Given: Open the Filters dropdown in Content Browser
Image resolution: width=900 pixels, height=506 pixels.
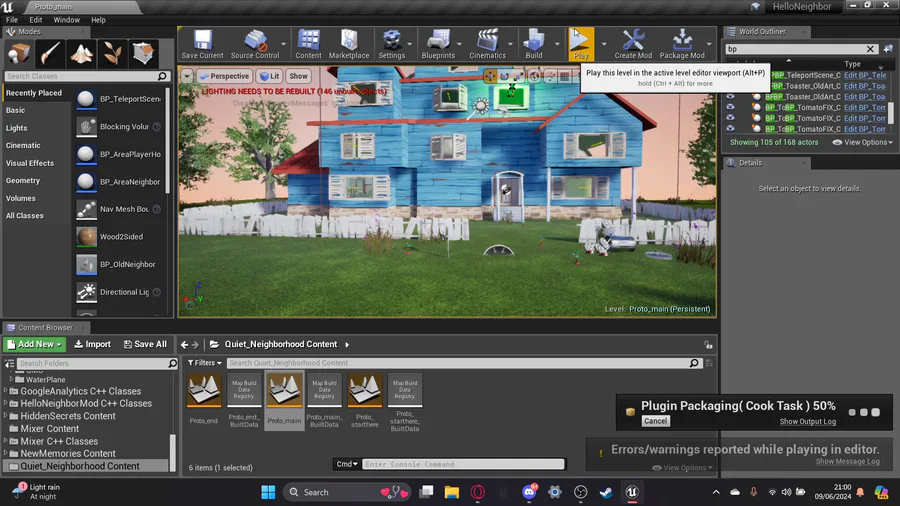Looking at the screenshot, I should tap(204, 363).
